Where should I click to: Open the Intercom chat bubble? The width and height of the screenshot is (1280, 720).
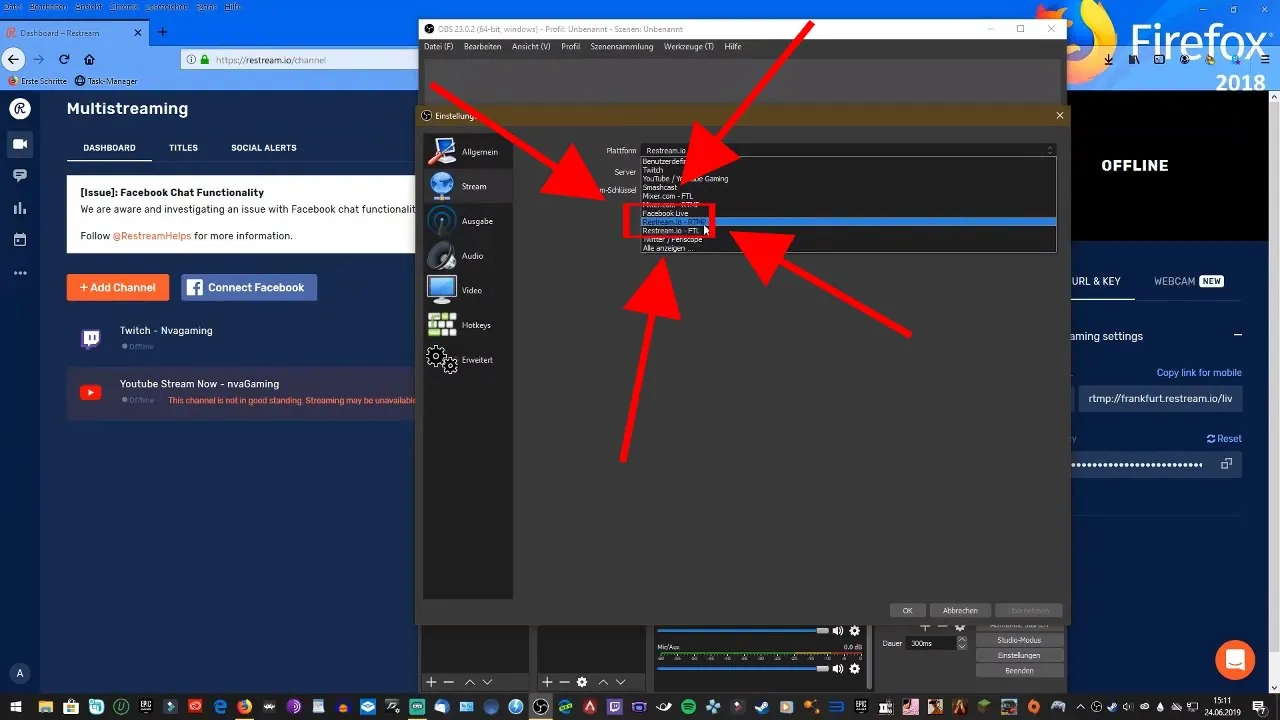(1234, 660)
